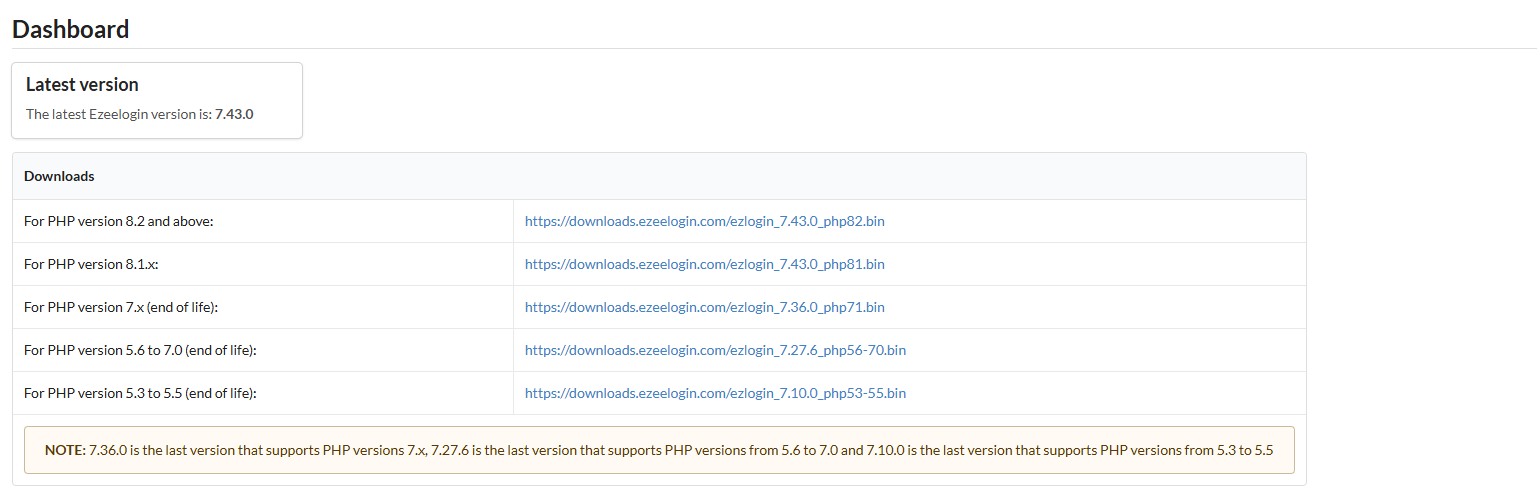Open the ezlogin_7.36.0_php71.bin link

click(704, 307)
